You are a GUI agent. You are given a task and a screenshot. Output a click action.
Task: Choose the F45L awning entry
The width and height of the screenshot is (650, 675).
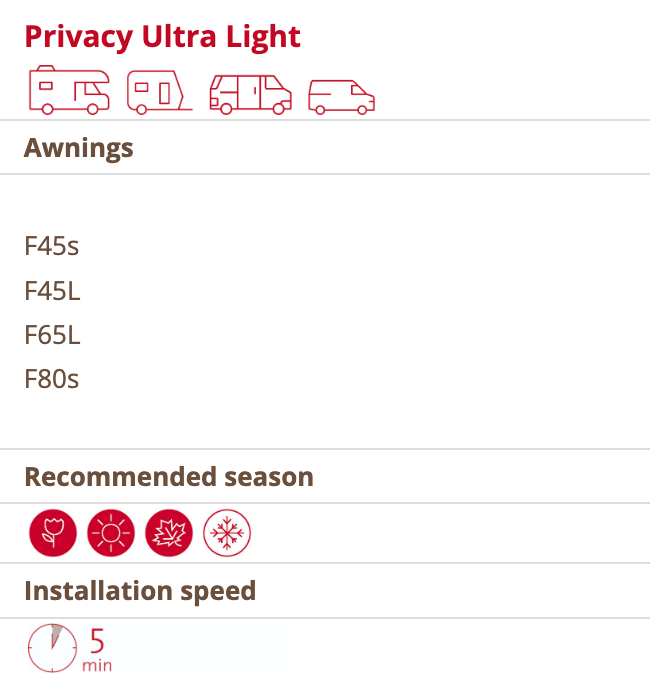click(x=52, y=291)
